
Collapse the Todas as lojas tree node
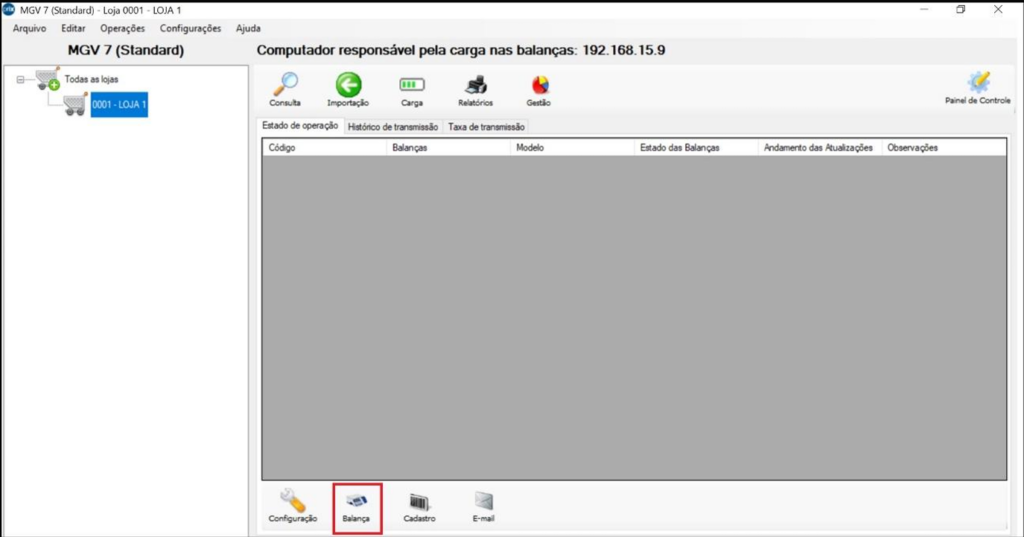(x=20, y=80)
